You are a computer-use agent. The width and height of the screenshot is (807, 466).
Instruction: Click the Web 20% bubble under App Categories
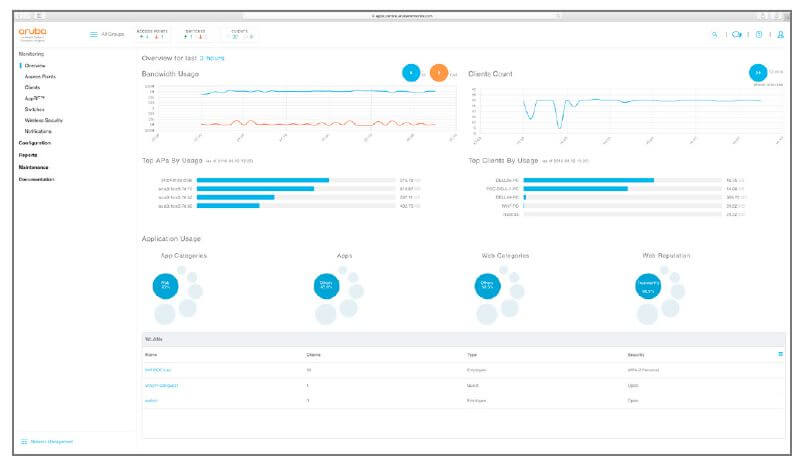165,286
